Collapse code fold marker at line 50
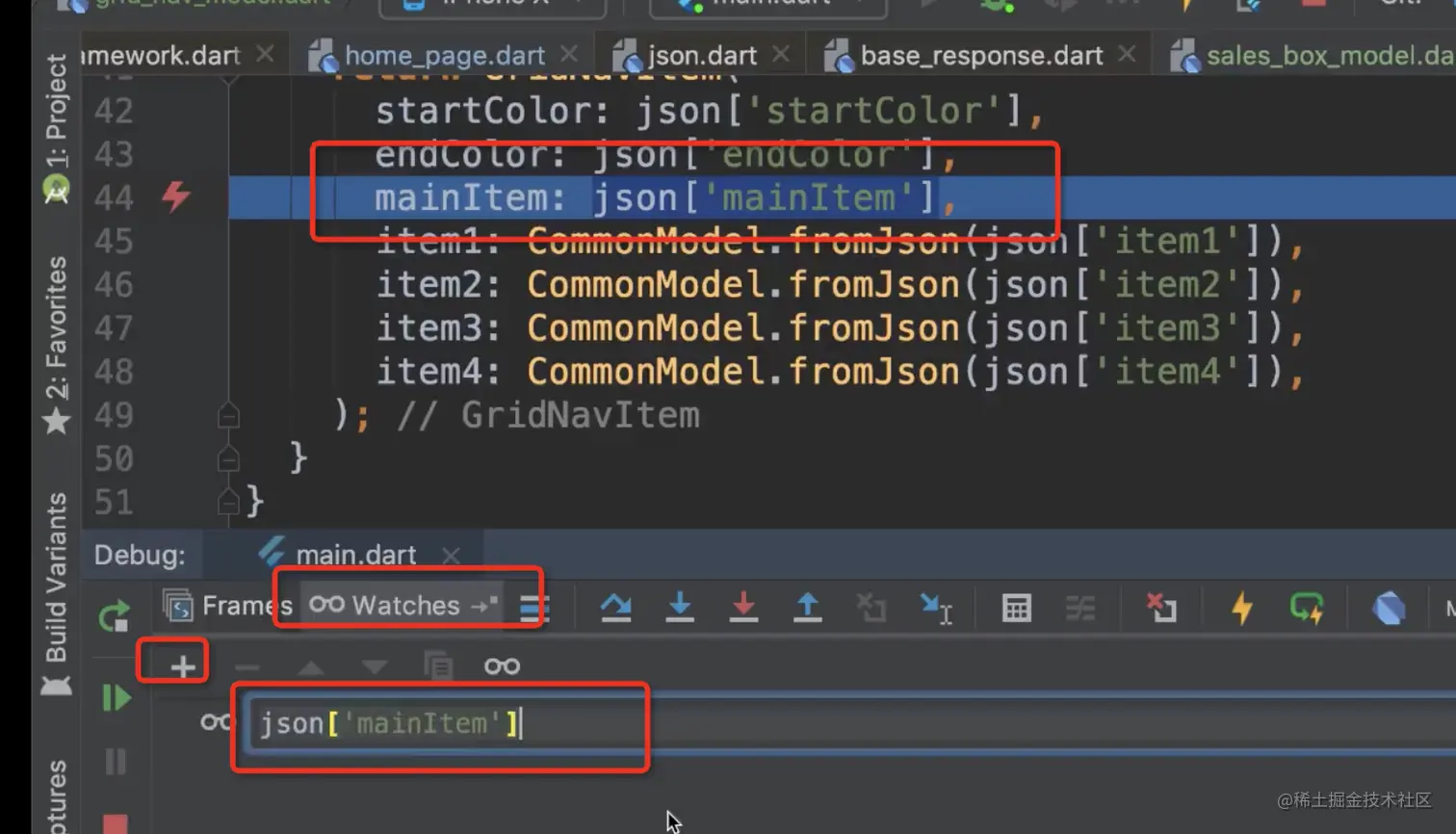This screenshot has width=1456, height=834. click(228, 458)
